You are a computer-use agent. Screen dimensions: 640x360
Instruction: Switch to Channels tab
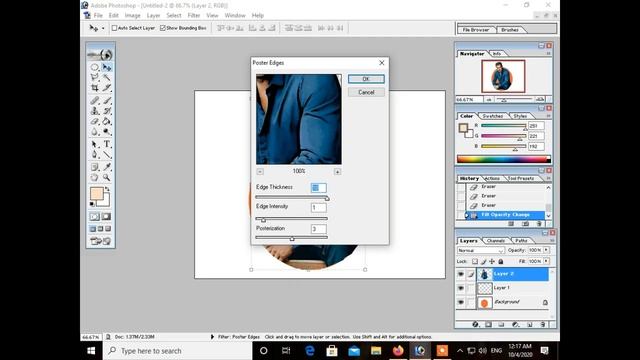coord(496,241)
